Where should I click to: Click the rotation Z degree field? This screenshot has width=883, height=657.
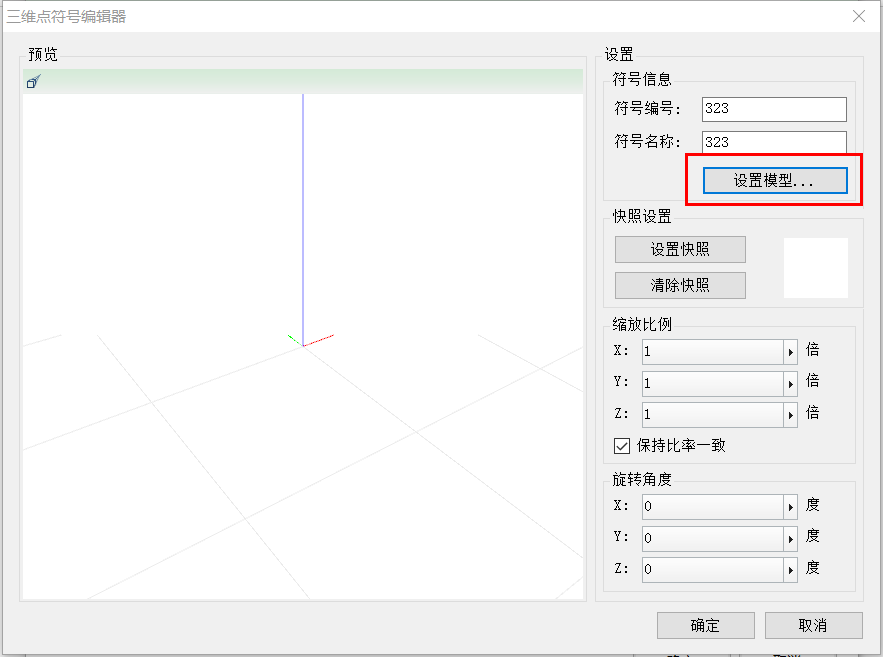pos(713,570)
